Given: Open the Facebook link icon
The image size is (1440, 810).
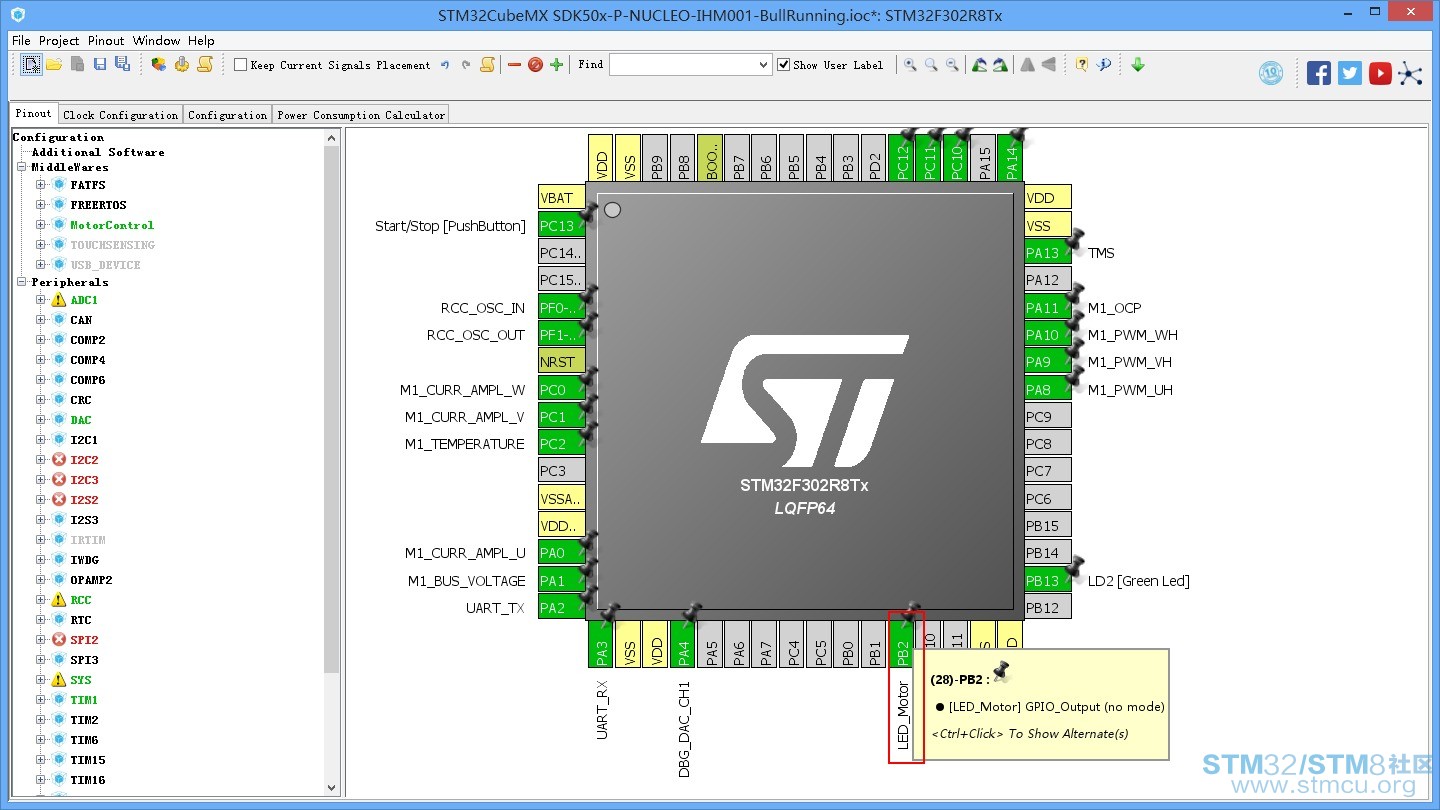Looking at the screenshot, I should 1319,73.
